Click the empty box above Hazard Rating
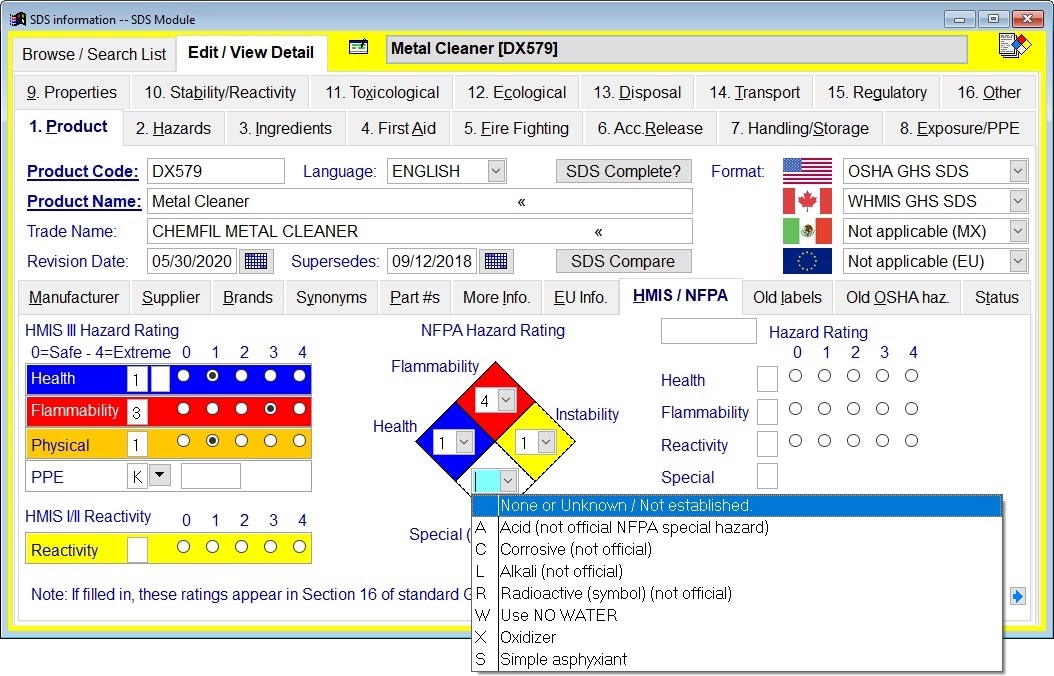This screenshot has width=1054, height=676. click(x=708, y=331)
